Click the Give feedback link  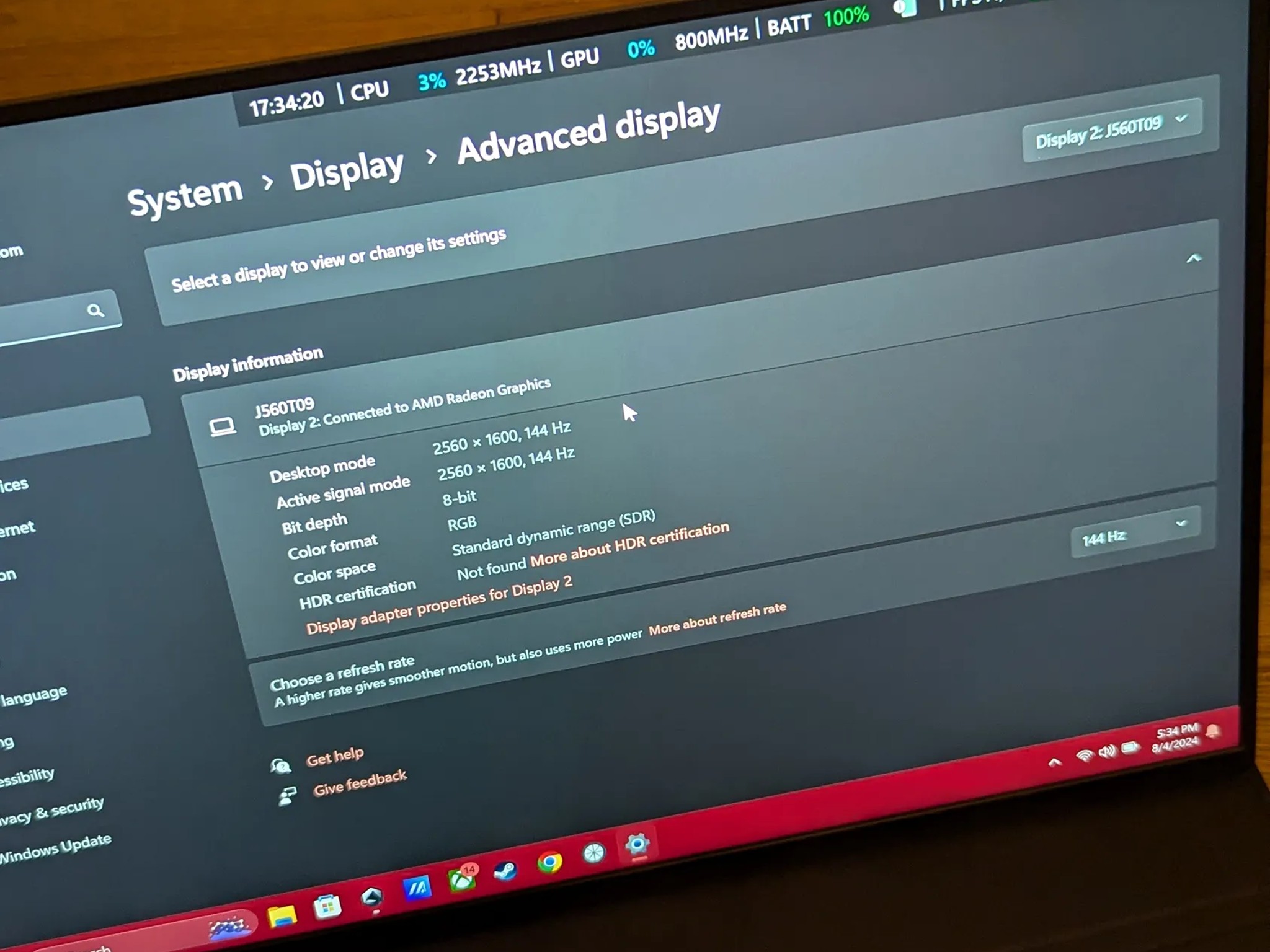tap(360, 783)
